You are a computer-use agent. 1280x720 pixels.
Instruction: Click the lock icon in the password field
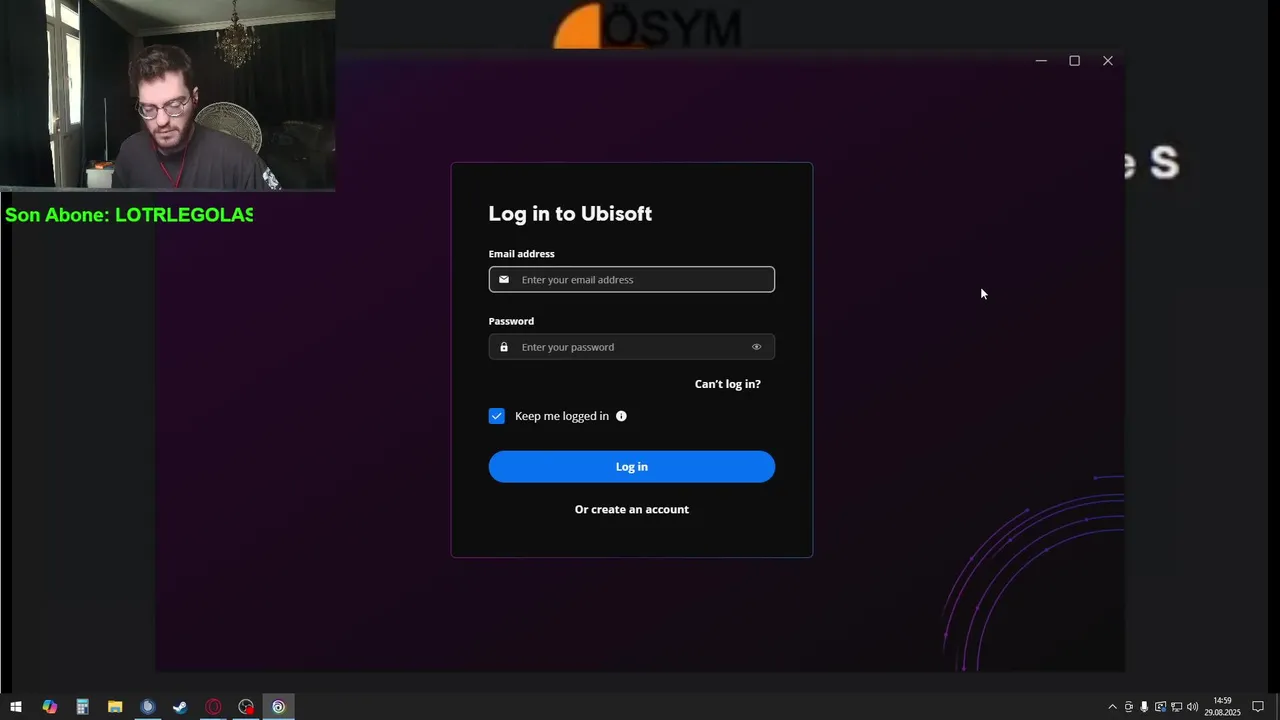[504, 347]
